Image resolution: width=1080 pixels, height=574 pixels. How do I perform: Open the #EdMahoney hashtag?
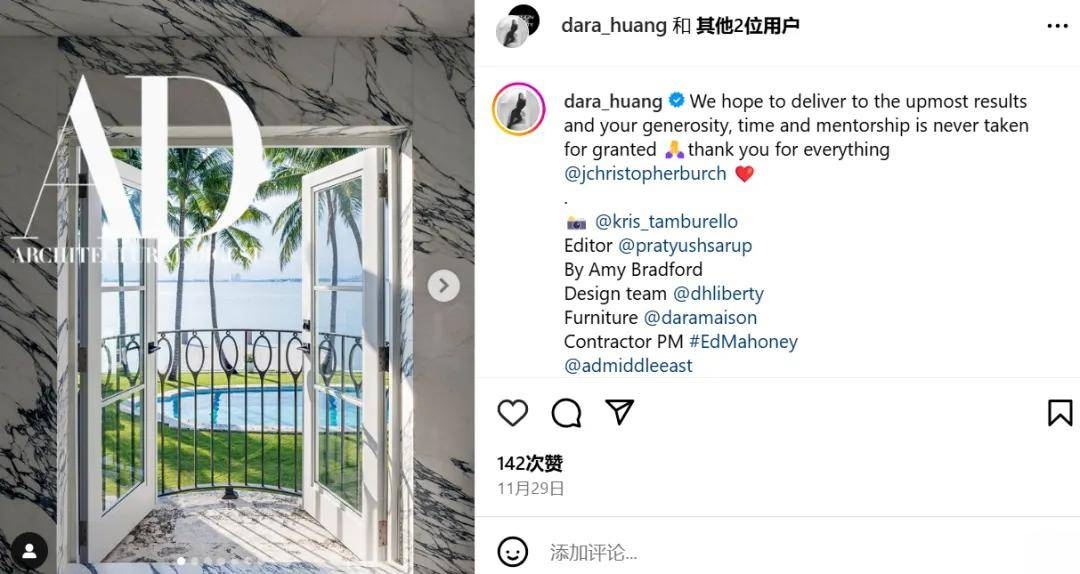(x=743, y=342)
